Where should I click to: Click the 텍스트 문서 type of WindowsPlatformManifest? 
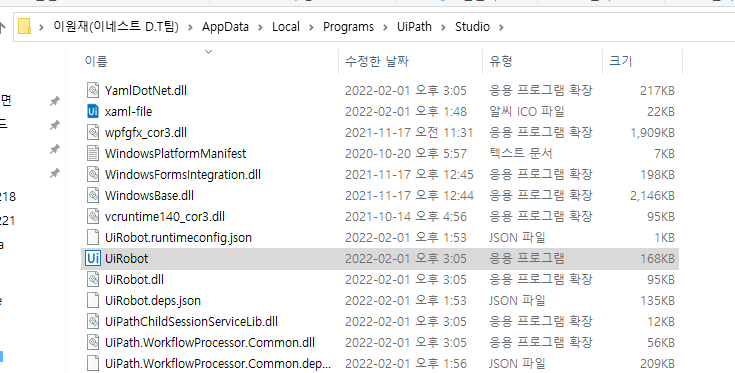click(x=520, y=154)
